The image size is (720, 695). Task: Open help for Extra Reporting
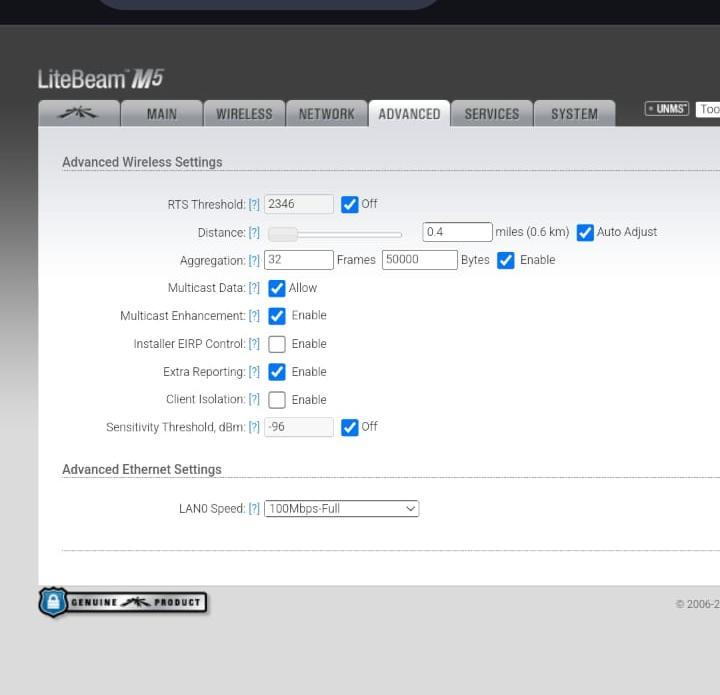[x=254, y=372]
